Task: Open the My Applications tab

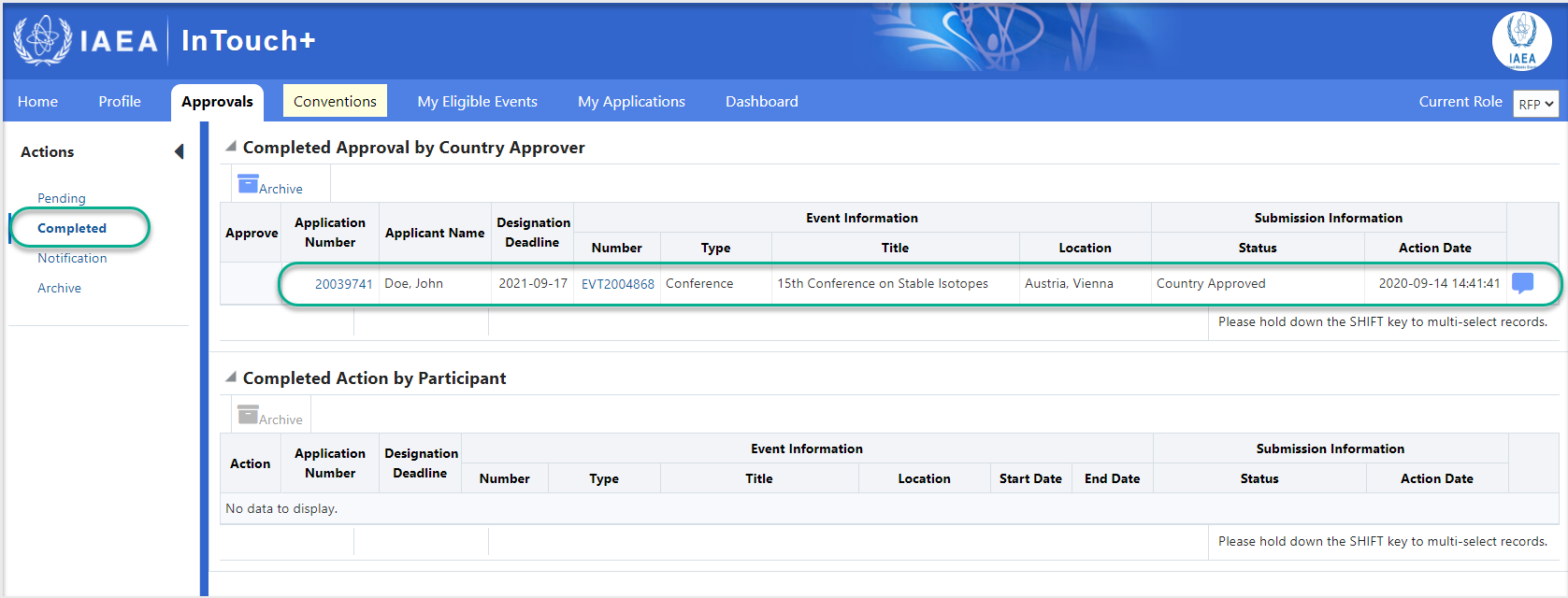Action: pos(631,101)
